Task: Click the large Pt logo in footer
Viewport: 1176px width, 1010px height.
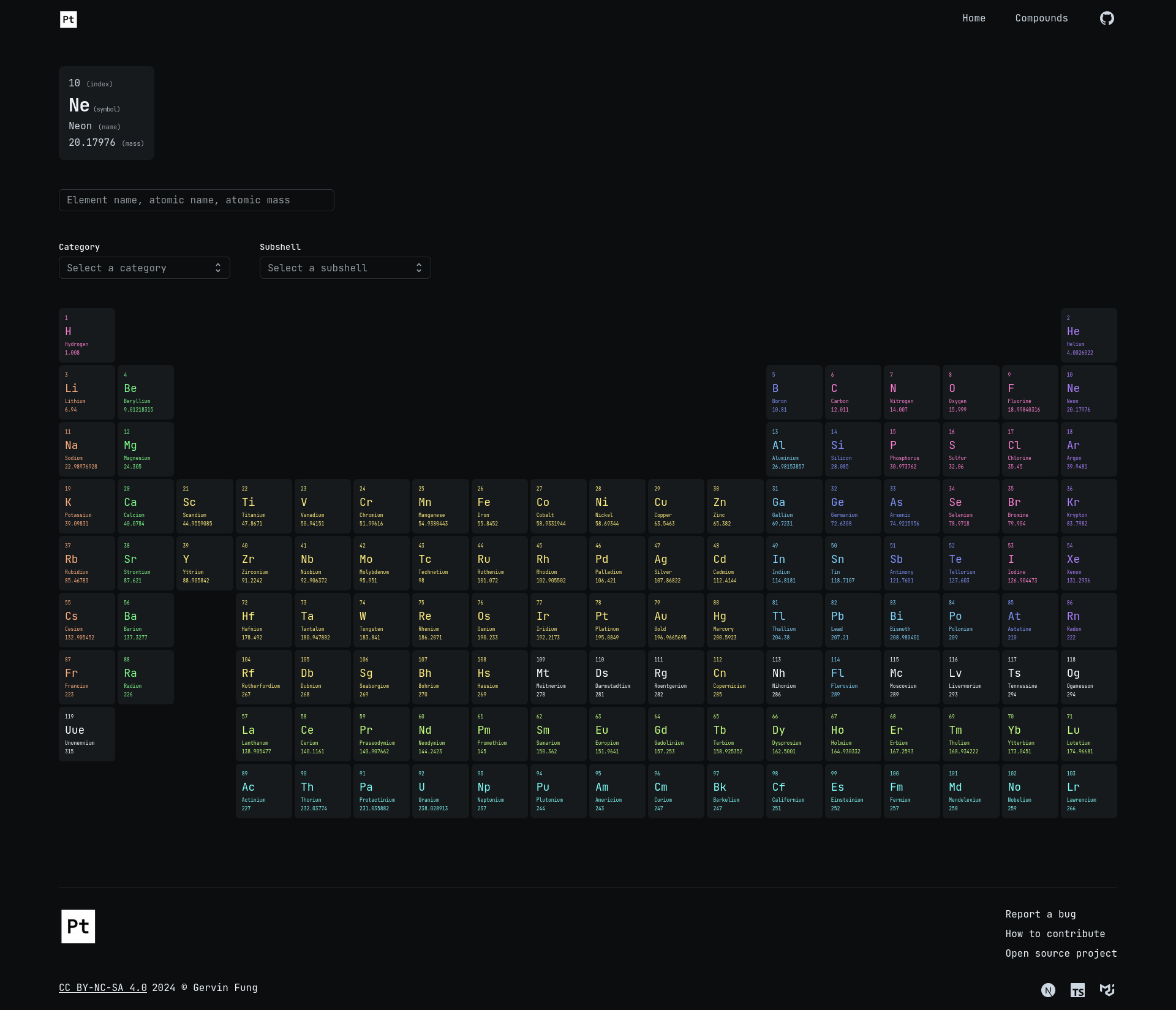Action: point(78,926)
